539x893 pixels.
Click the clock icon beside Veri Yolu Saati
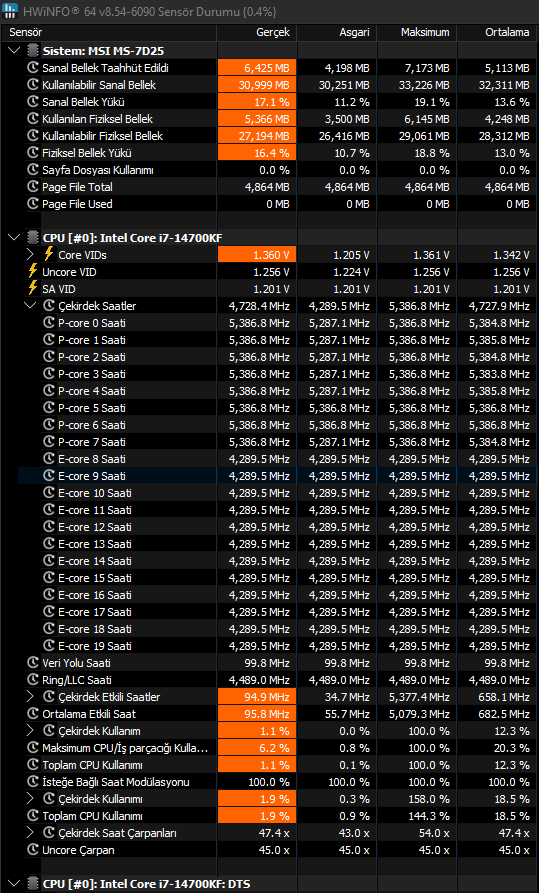[x=33, y=663]
